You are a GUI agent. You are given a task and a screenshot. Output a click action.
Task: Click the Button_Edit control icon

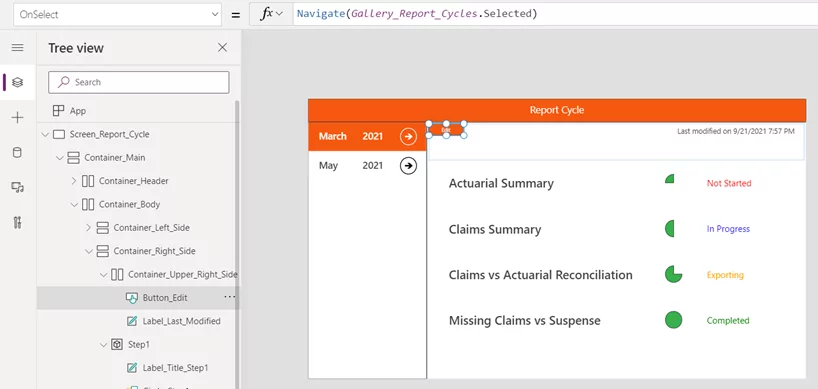(x=132, y=298)
